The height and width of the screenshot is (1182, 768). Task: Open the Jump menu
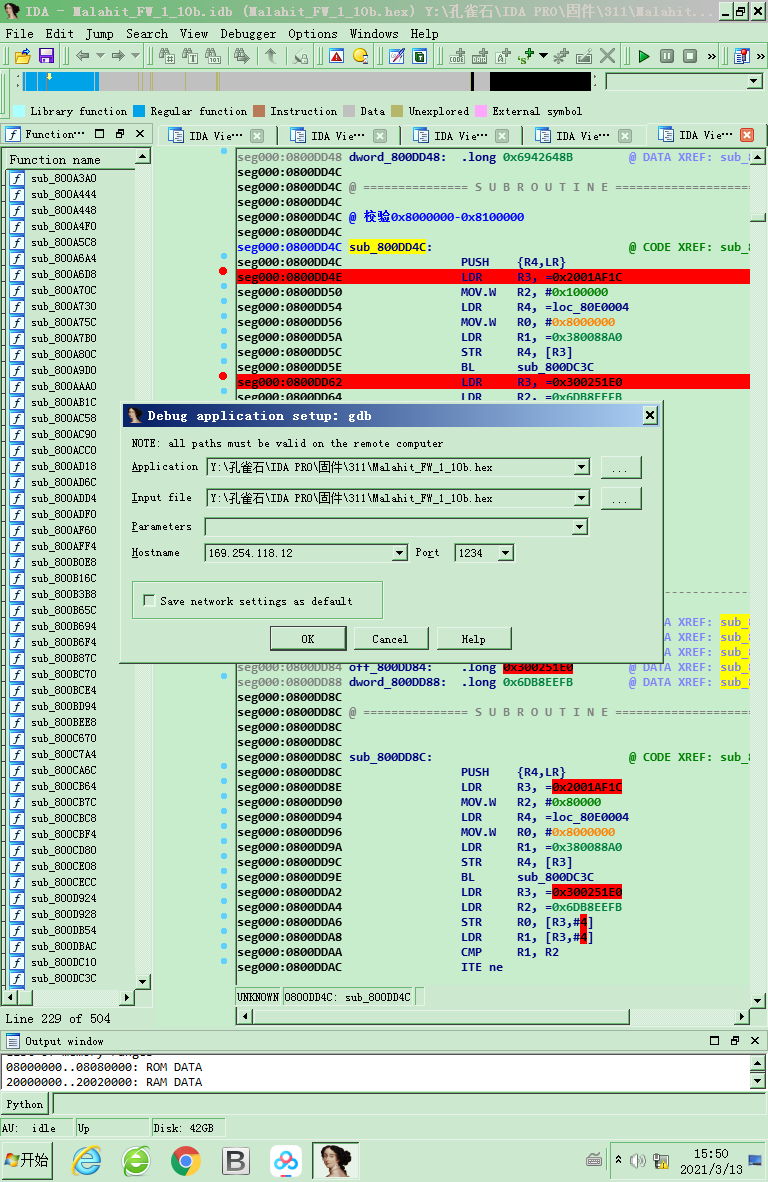point(99,34)
